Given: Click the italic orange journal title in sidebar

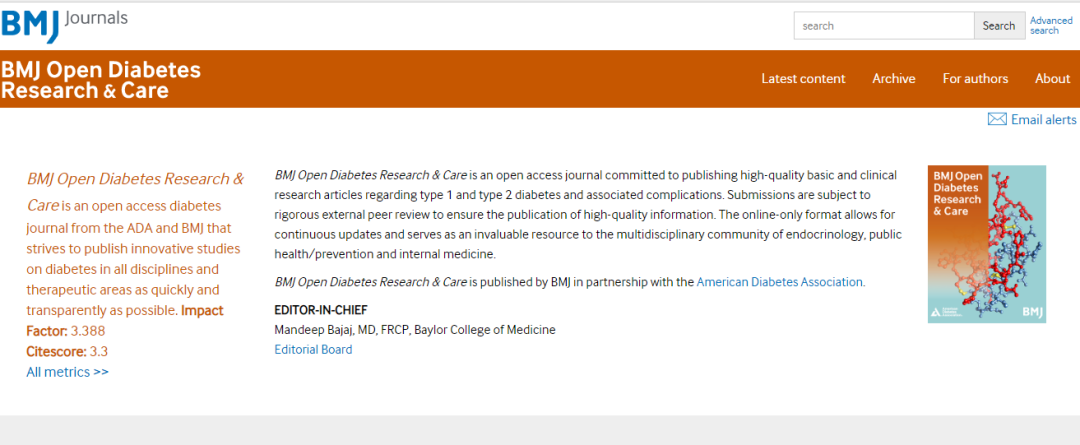Looking at the screenshot, I should click(x=135, y=179).
